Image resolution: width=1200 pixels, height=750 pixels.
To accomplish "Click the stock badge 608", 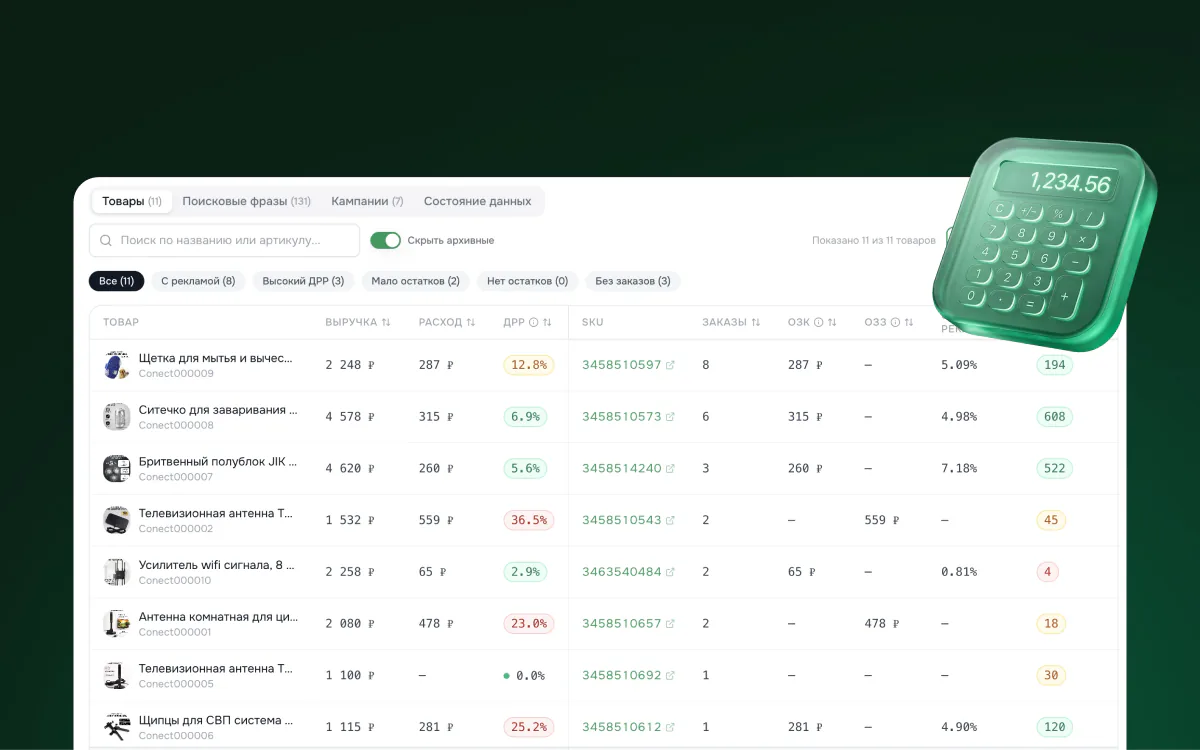I will (x=1054, y=417).
